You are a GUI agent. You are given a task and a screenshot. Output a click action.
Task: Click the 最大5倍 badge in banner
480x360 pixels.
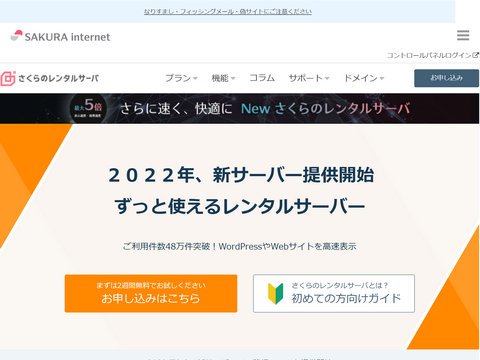click(x=88, y=108)
